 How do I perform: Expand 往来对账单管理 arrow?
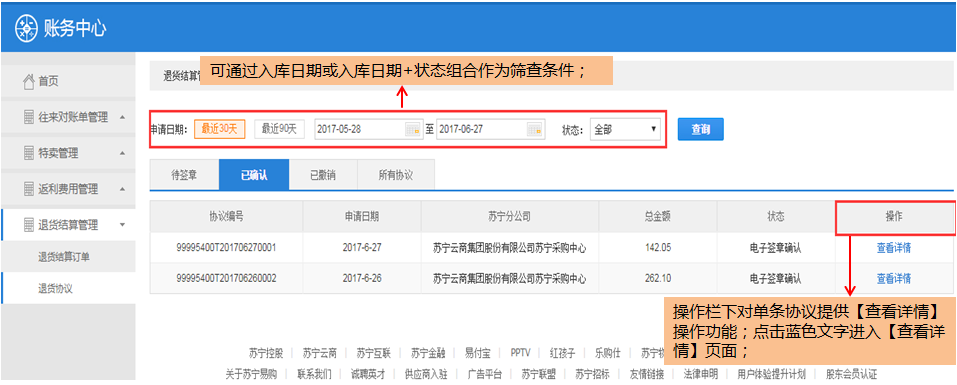pos(123,117)
